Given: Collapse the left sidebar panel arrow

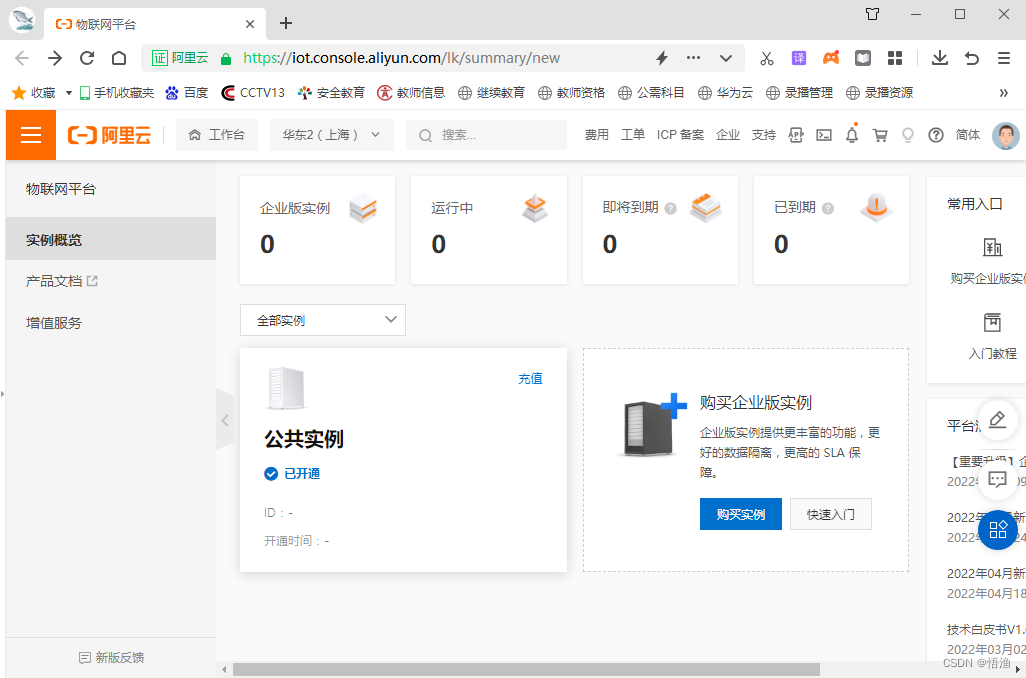Looking at the screenshot, I should (x=225, y=420).
